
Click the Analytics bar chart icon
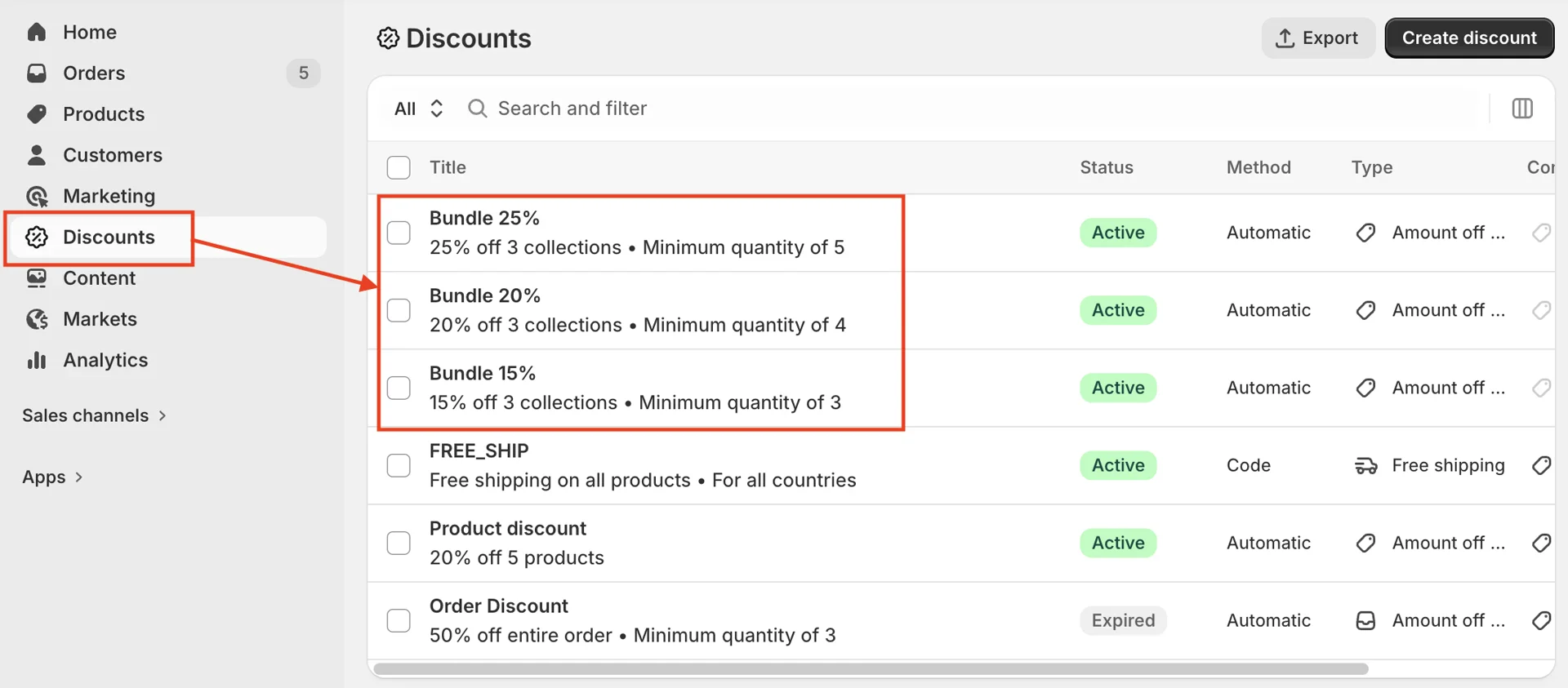click(x=37, y=361)
